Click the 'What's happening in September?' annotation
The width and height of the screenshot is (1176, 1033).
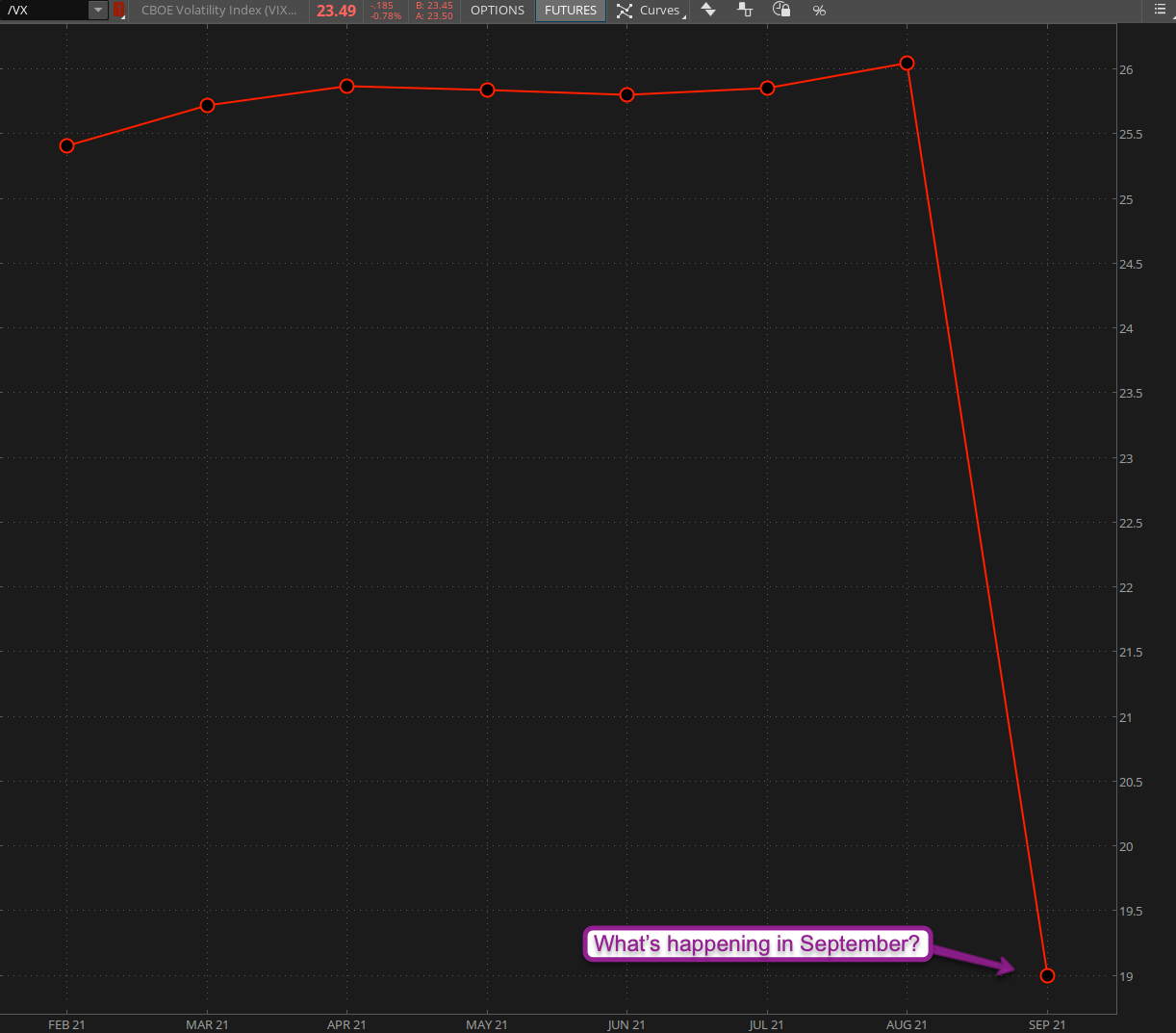pos(756,943)
